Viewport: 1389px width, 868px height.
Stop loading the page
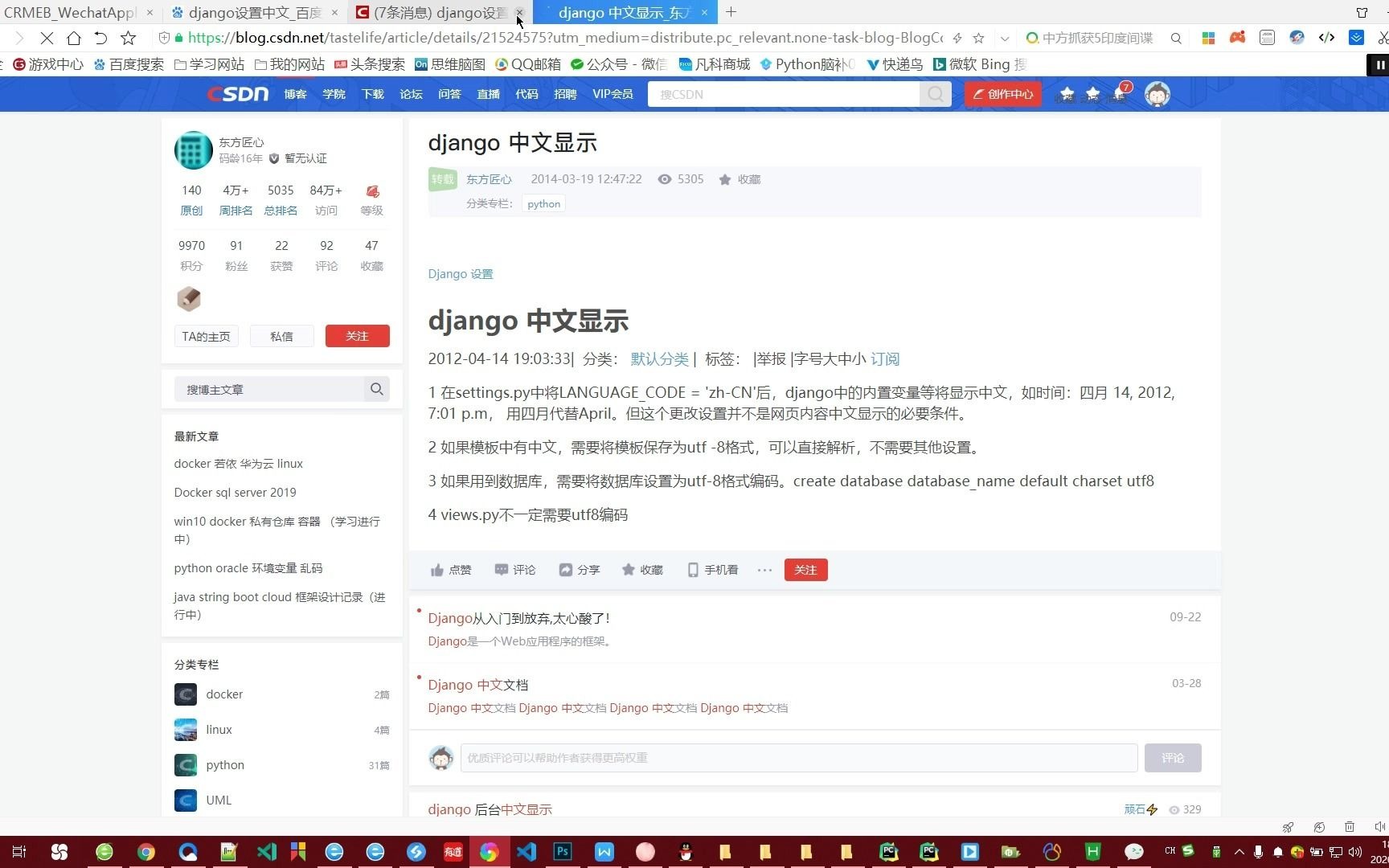click(47, 38)
